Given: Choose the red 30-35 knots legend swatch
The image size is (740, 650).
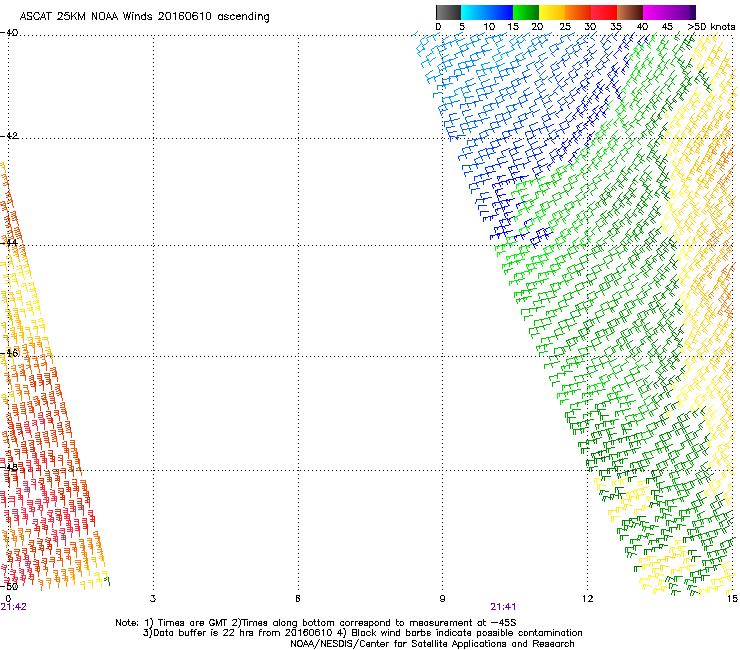Looking at the screenshot, I should [604, 12].
